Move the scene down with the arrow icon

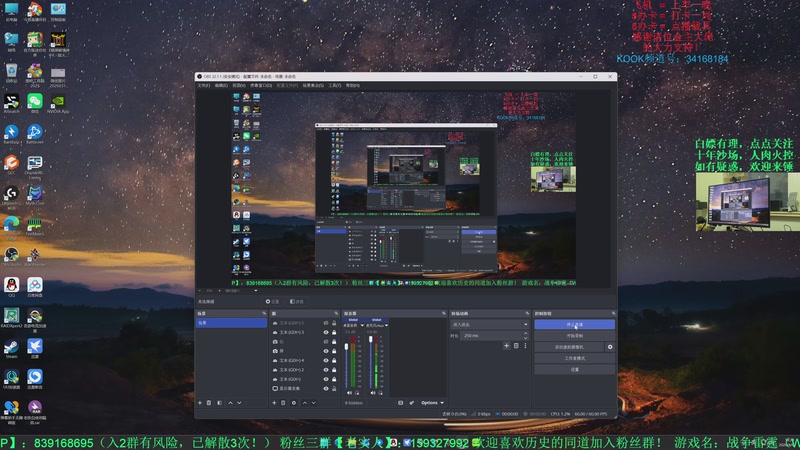(239, 403)
